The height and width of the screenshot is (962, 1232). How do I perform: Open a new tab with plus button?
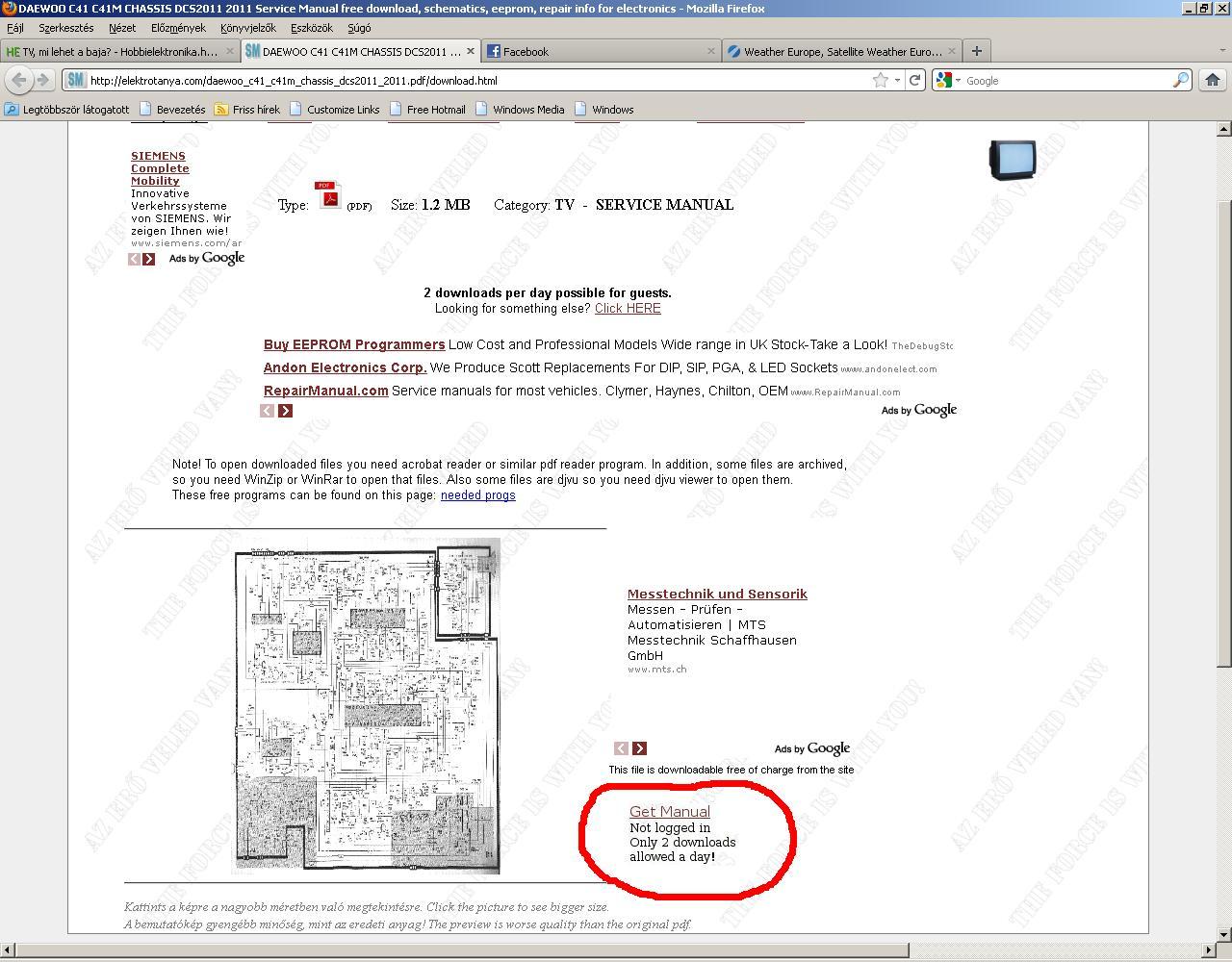tap(976, 51)
